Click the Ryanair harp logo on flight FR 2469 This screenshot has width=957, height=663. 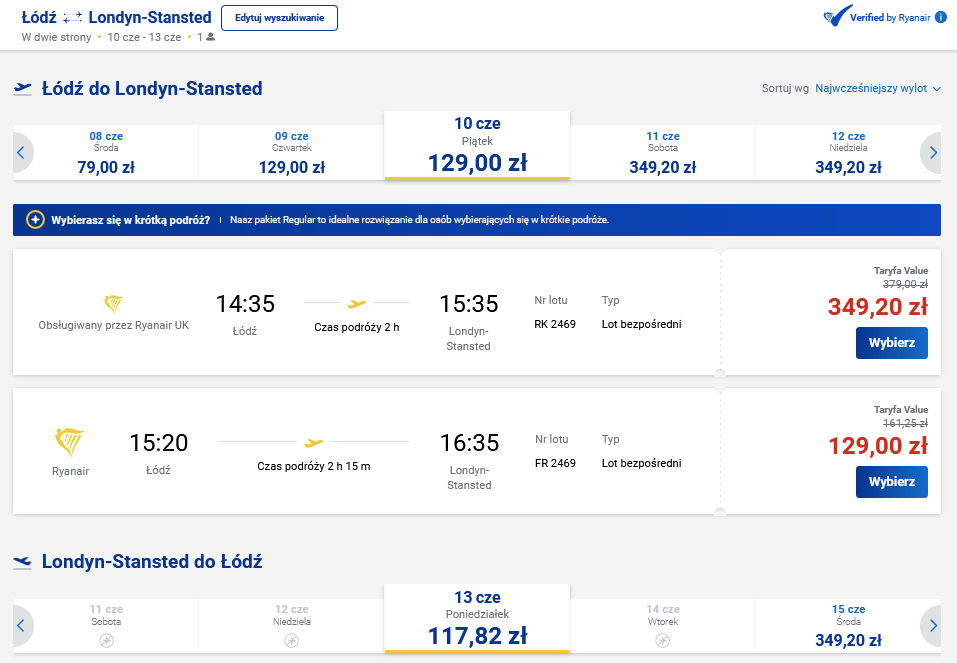point(70,442)
